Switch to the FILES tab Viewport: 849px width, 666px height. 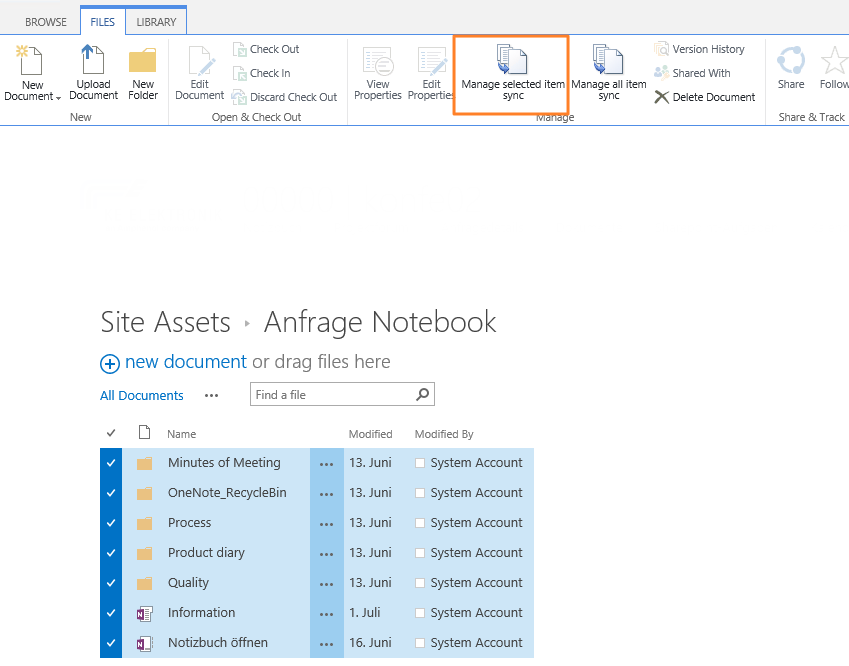(x=102, y=22)
